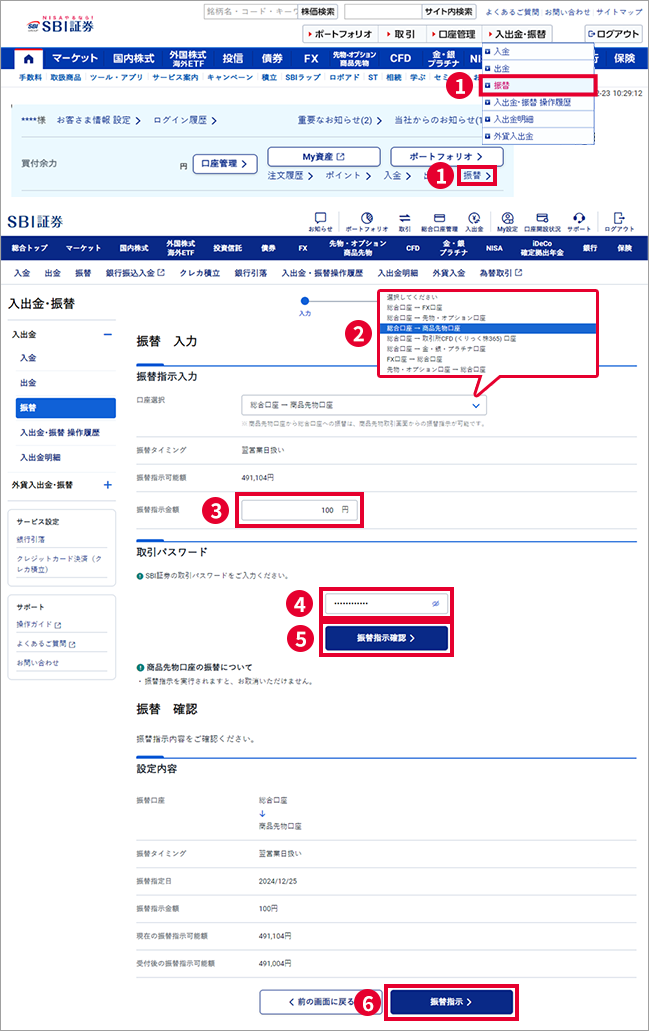Toggle the password visibility eye icon
Viewport: 649px width, 1031px height.
point(435,604)
